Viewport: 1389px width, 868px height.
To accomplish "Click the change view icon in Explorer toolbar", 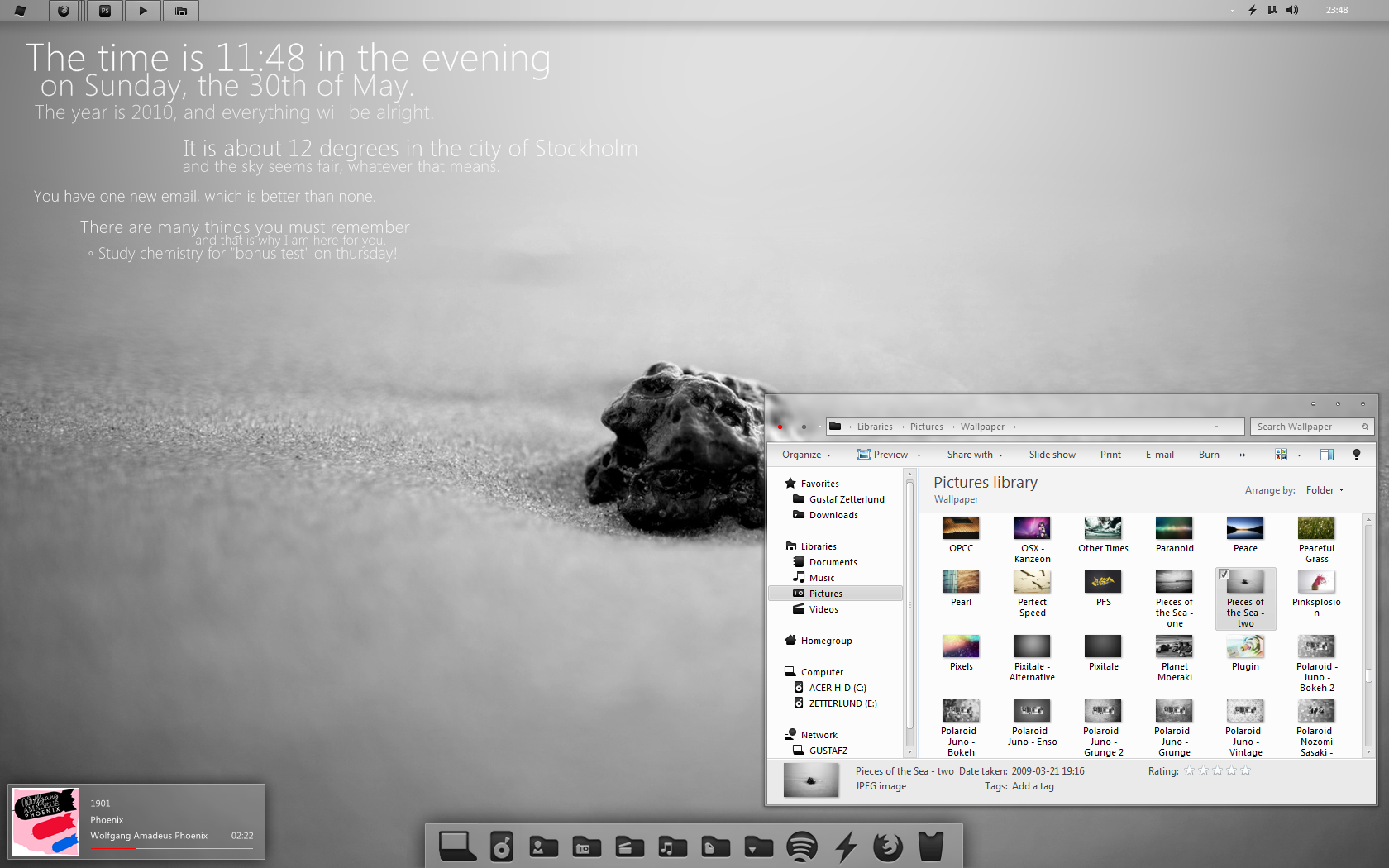I will coord(1281,455).
